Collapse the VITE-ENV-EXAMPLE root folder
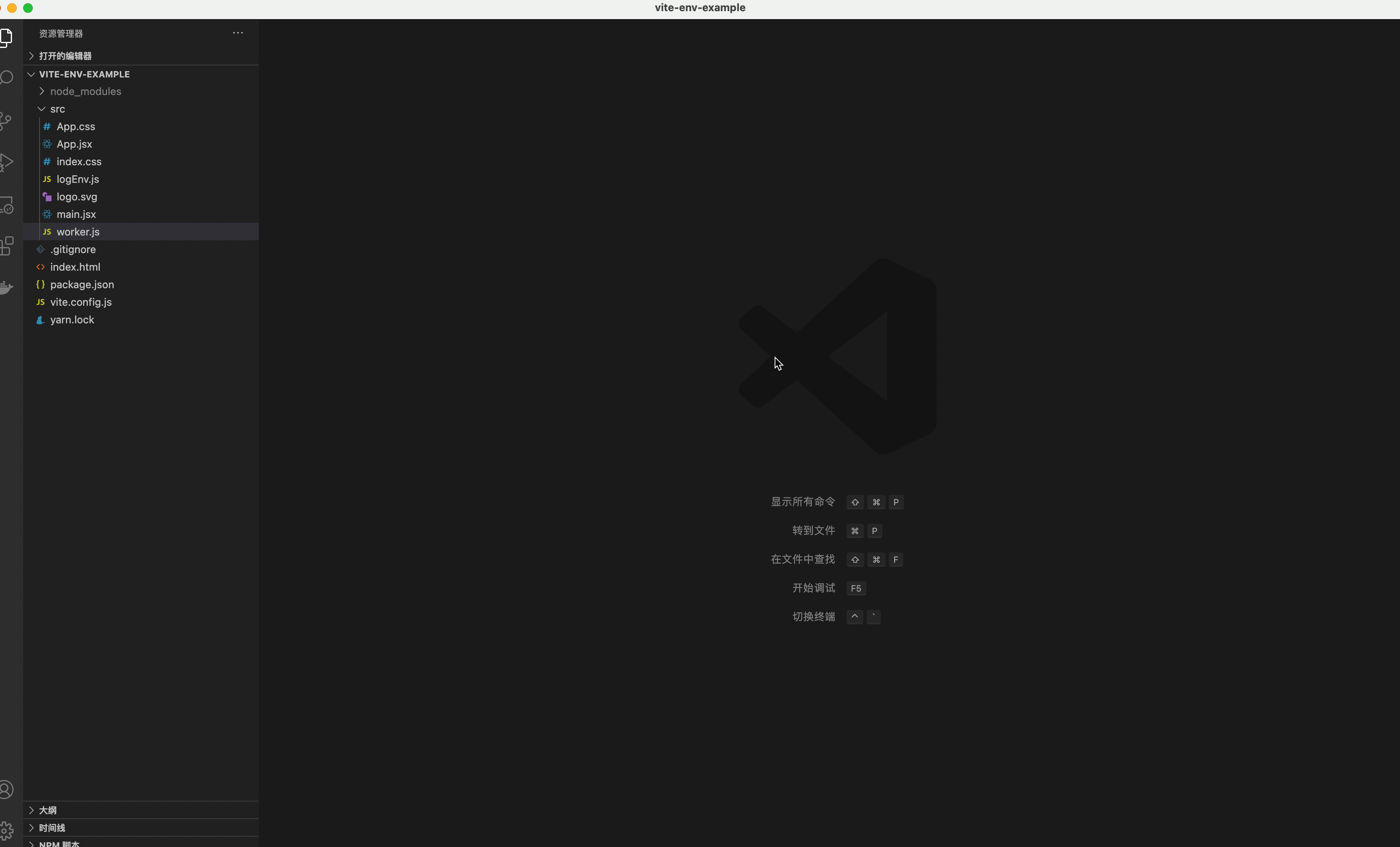The width and height of the screenshot is (1400, 847). [84, 74]
